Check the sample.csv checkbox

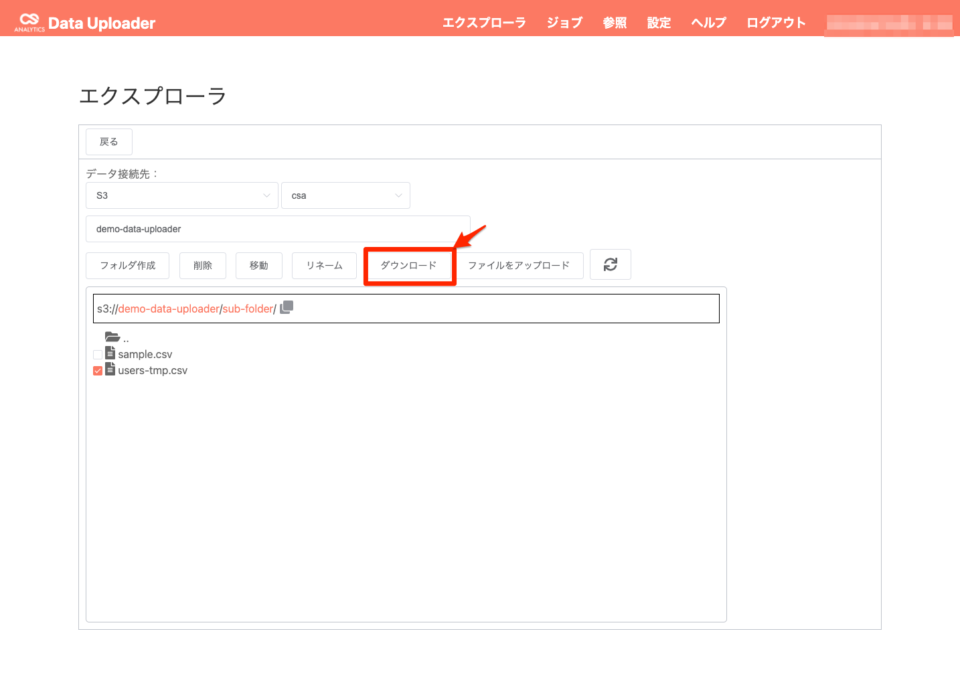[x=98, y=354]
